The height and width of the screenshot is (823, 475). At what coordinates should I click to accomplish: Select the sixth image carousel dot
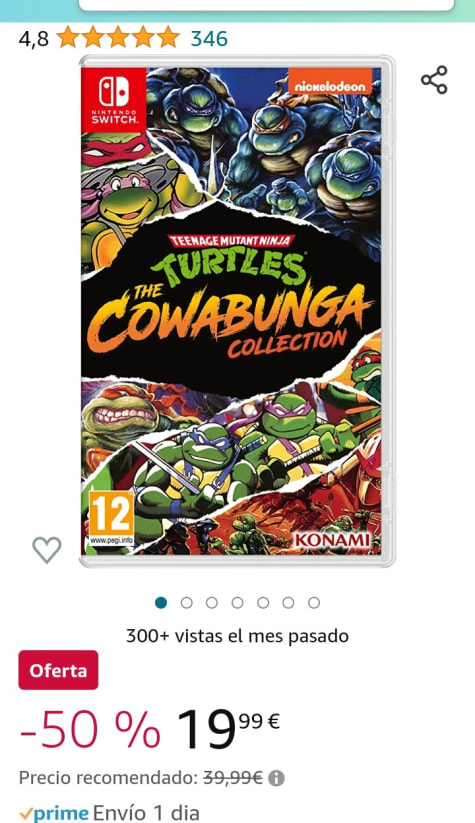tap(288, 603)
